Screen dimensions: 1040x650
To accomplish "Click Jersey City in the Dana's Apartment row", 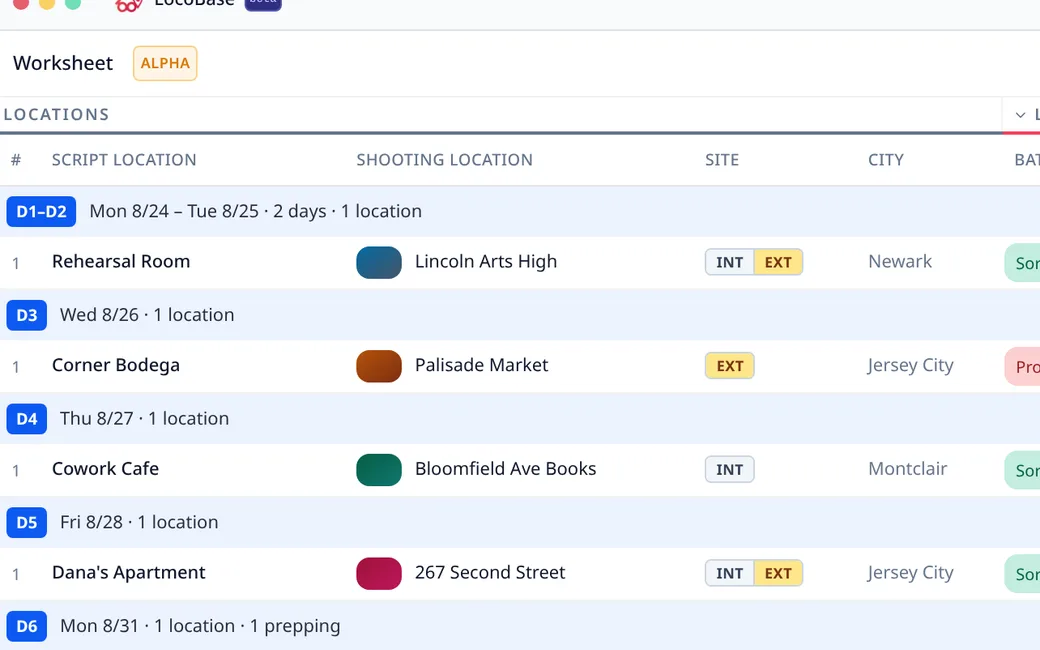I will tap(911, 572).
